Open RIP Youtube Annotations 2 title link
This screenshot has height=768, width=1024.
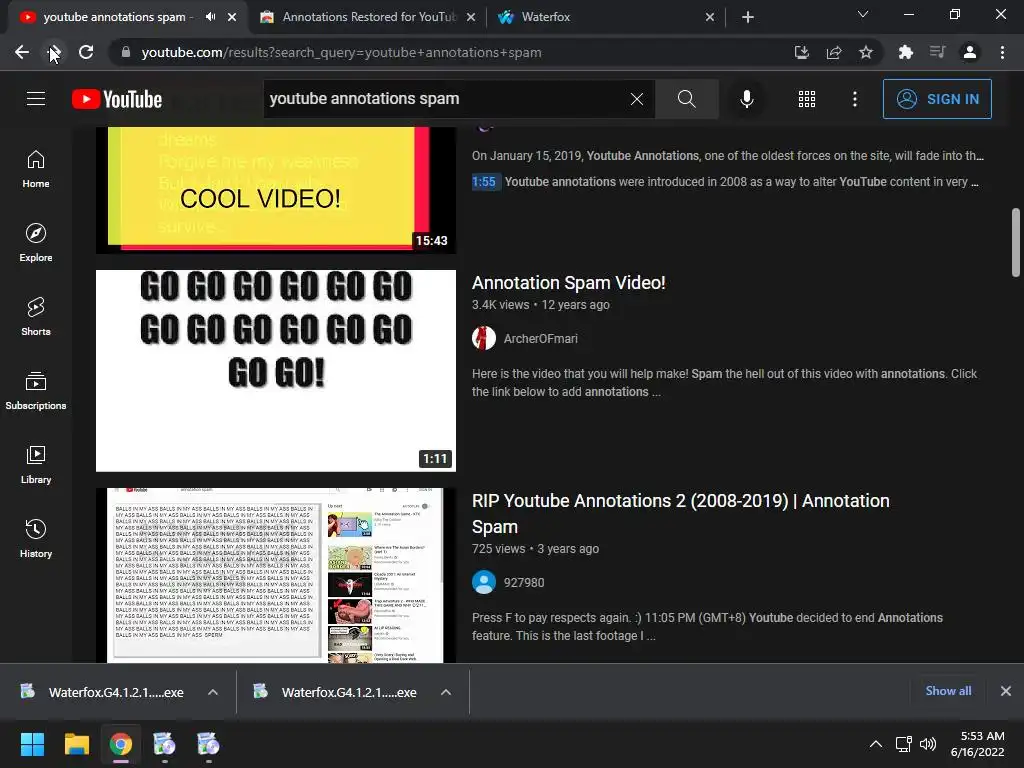click(x=680, y=514)
